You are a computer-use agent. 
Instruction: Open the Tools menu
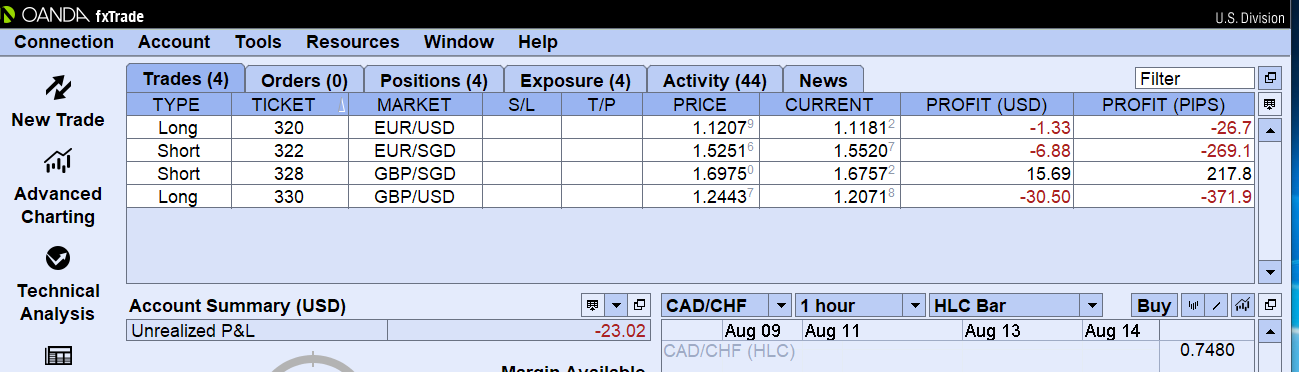point(258,42)
